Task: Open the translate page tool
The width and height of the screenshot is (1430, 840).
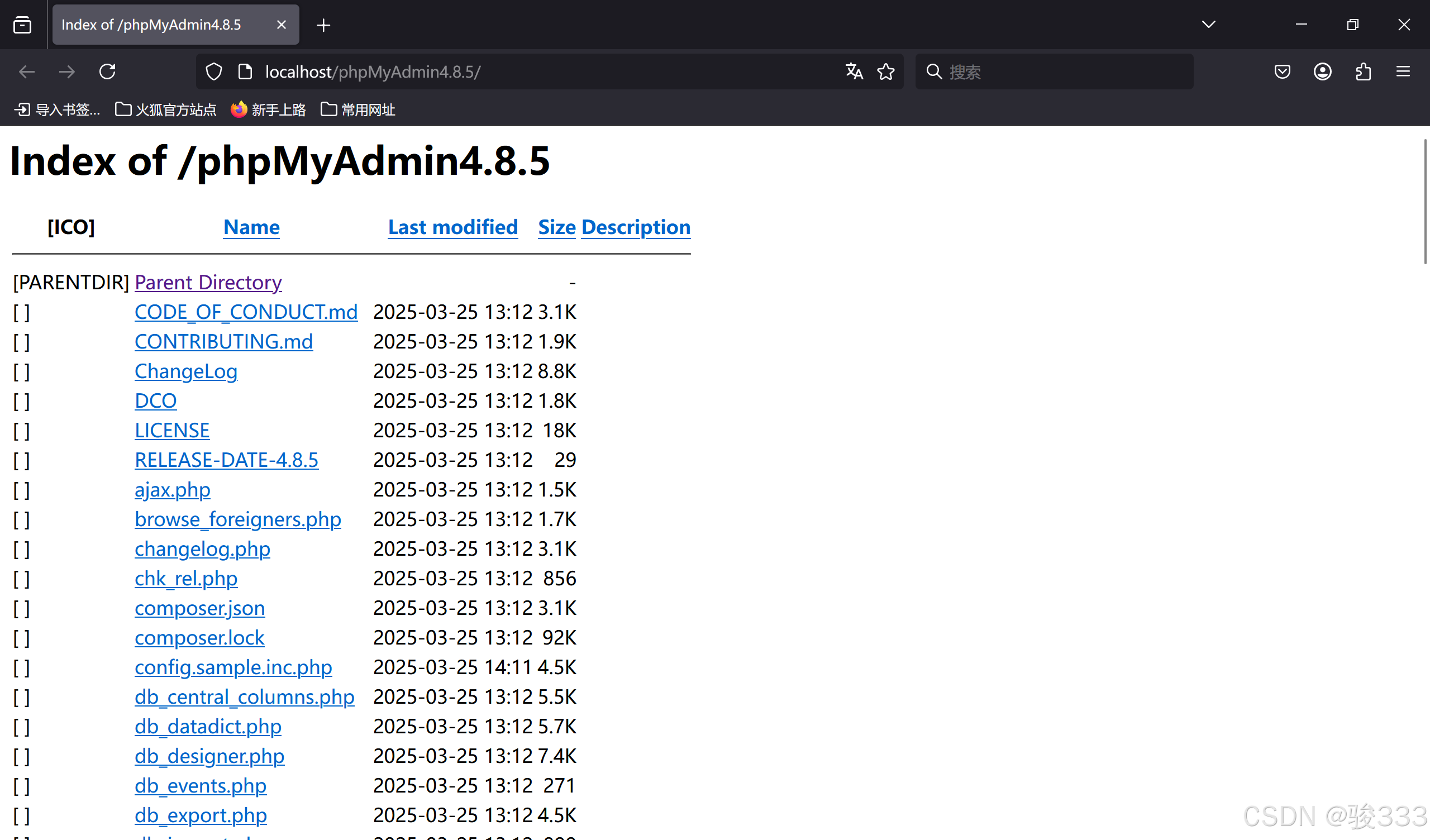Action: pyautogui.click(x=854, y=71)
